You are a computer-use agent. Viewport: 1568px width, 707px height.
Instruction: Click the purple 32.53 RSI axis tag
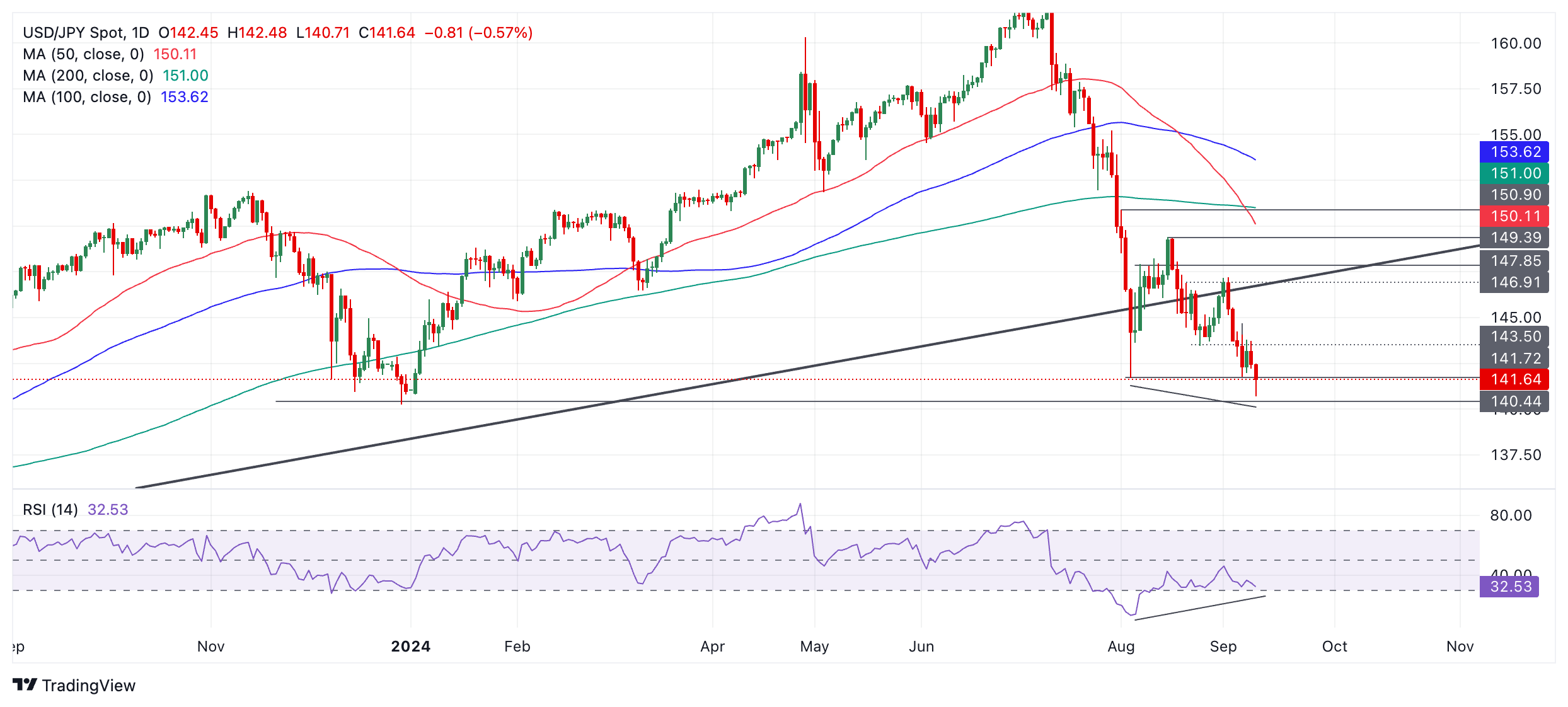(1509, 587)
